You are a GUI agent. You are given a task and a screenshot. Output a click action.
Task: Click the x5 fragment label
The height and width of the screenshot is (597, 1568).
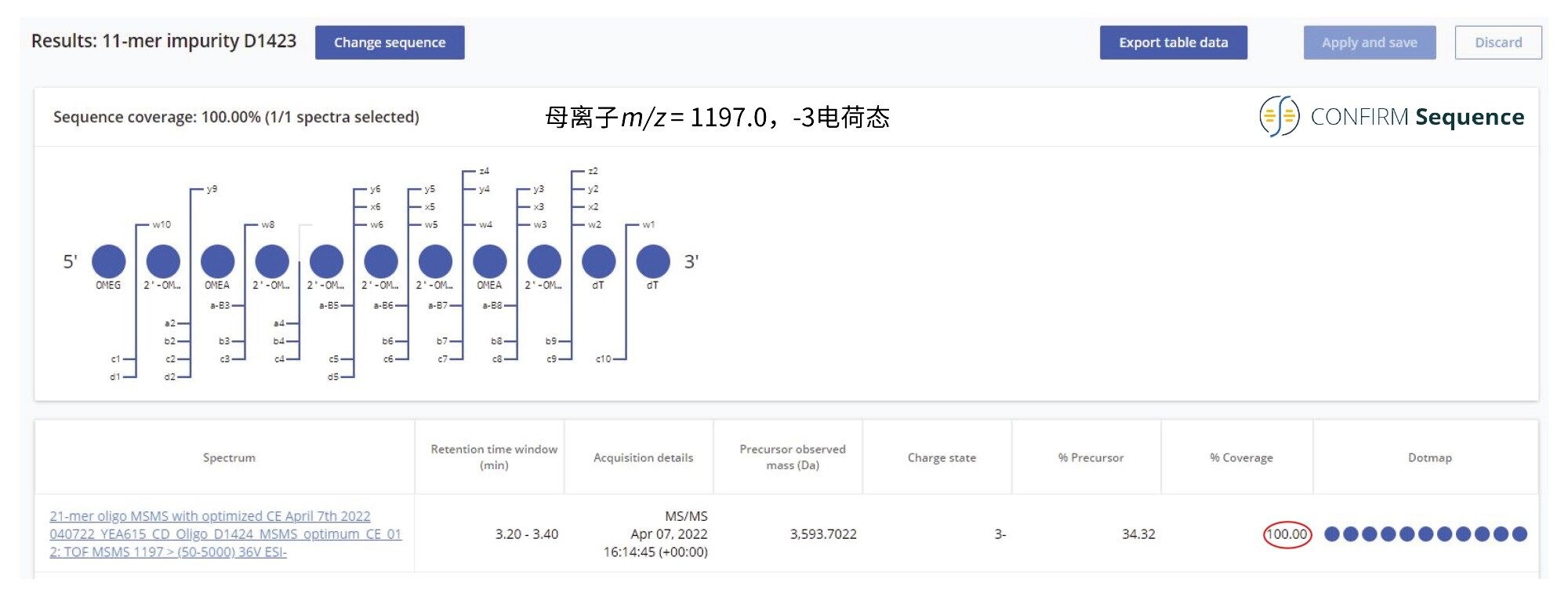pyautogui.click(x=430, y=207)
